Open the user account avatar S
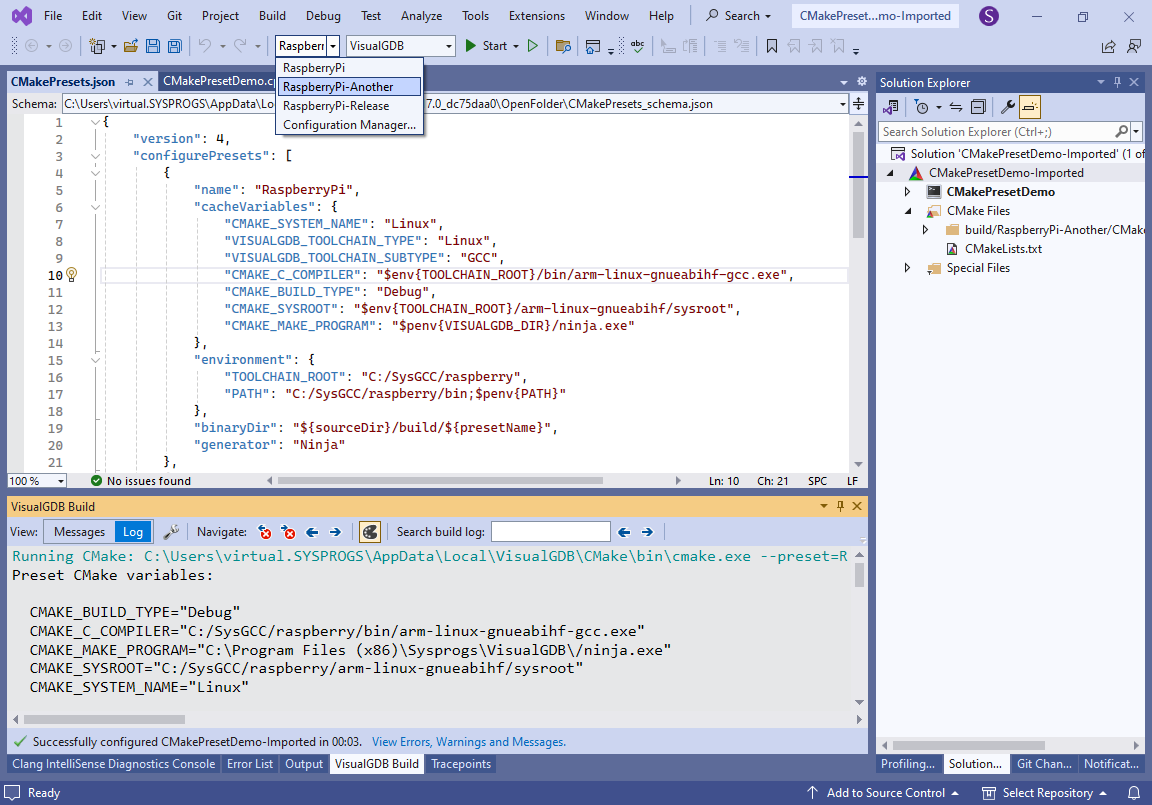1152x805 pixels. click(989, 15)
